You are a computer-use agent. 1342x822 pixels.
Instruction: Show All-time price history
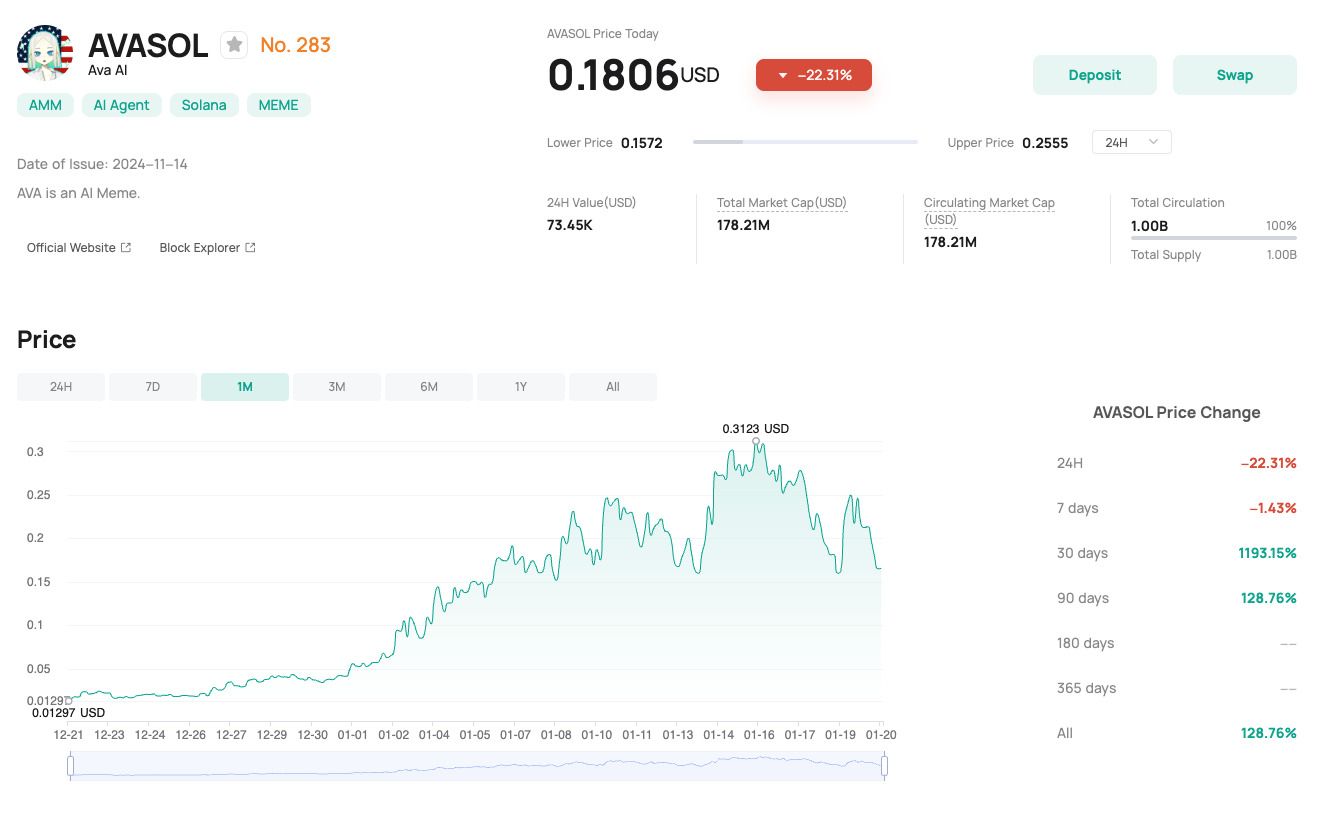point(613,387)
